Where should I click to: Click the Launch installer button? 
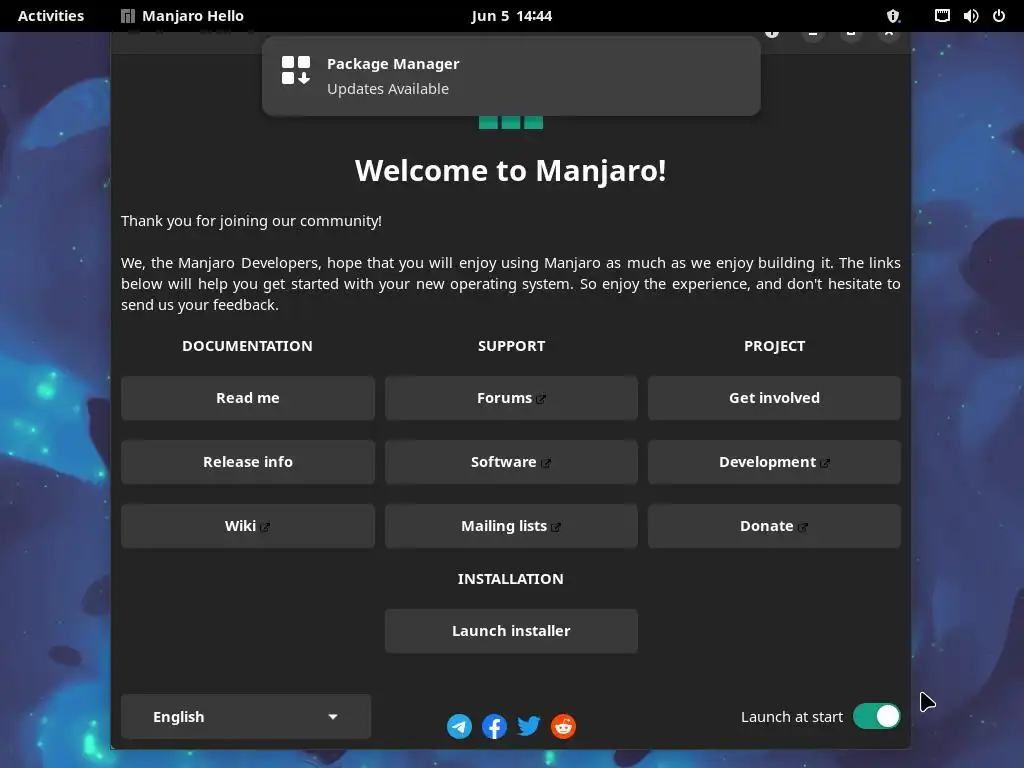(511, 631)
